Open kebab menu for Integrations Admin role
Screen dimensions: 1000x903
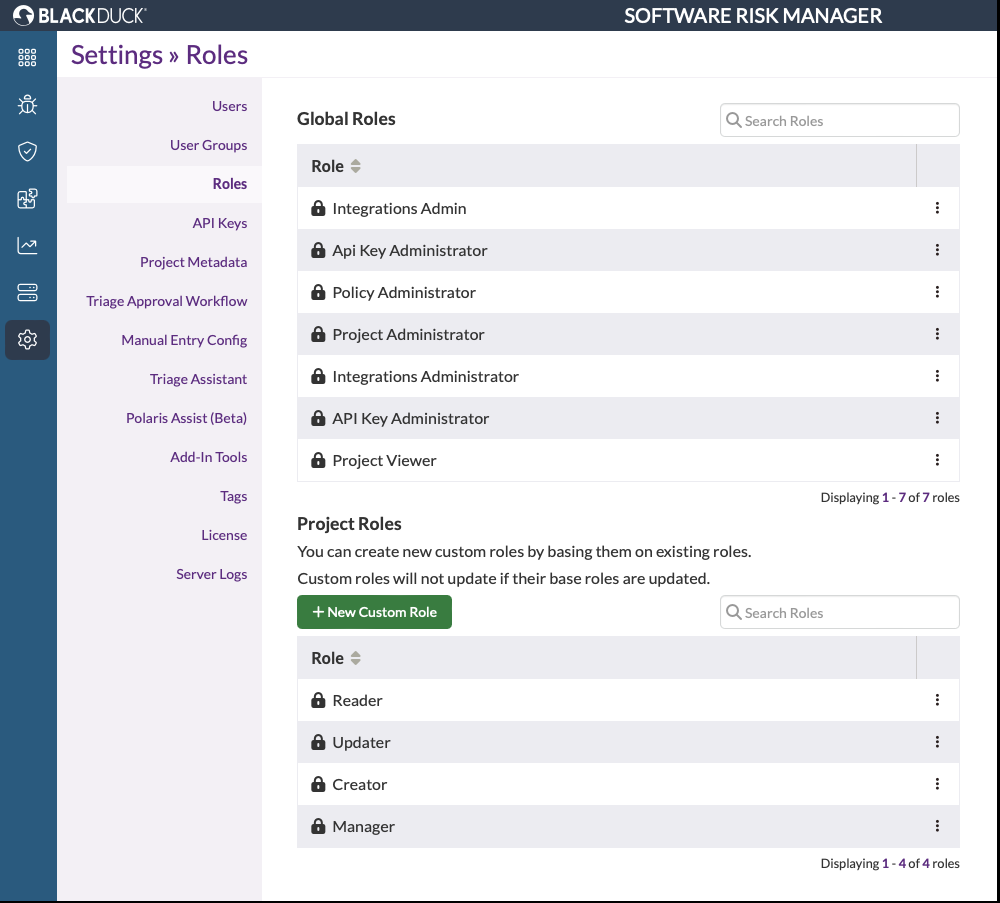(x=937, y=208)
